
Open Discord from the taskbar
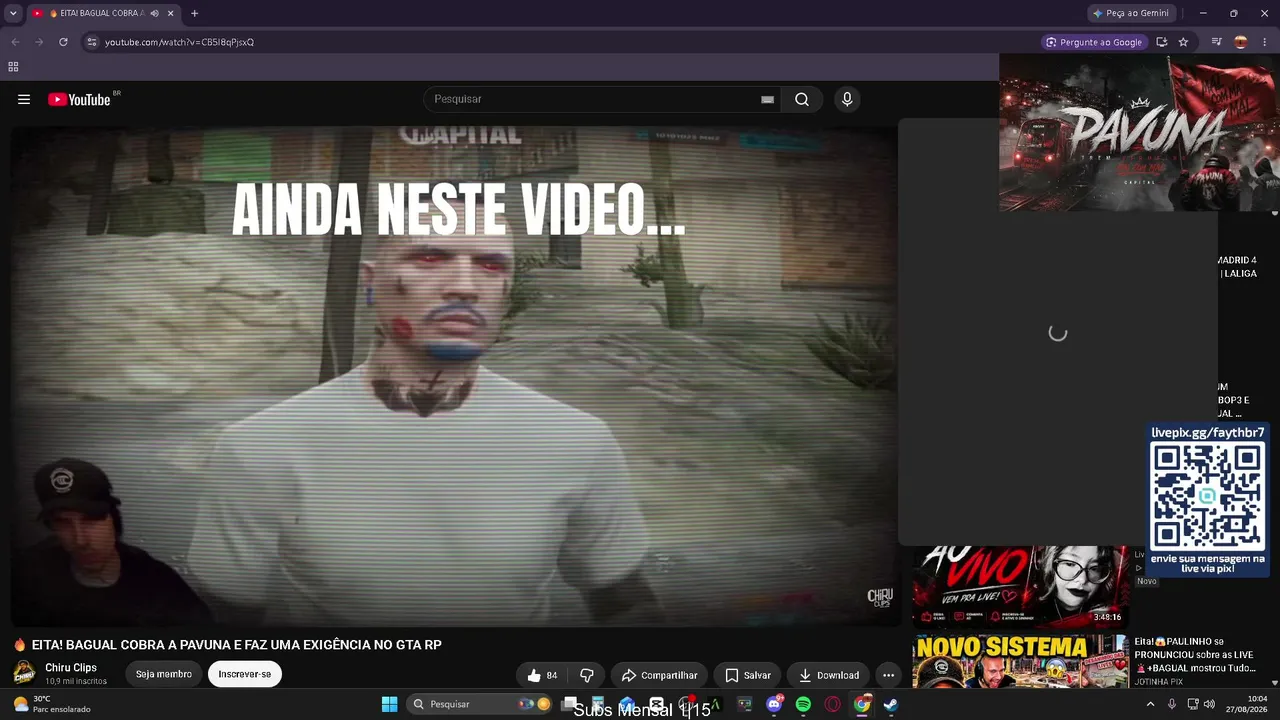pos(774,704)
